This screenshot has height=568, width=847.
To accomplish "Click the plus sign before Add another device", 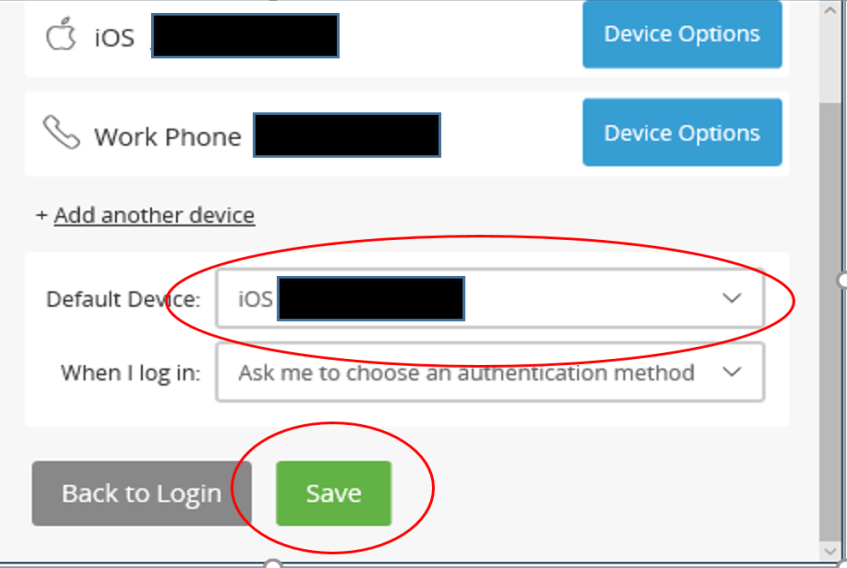I will 41,215.
